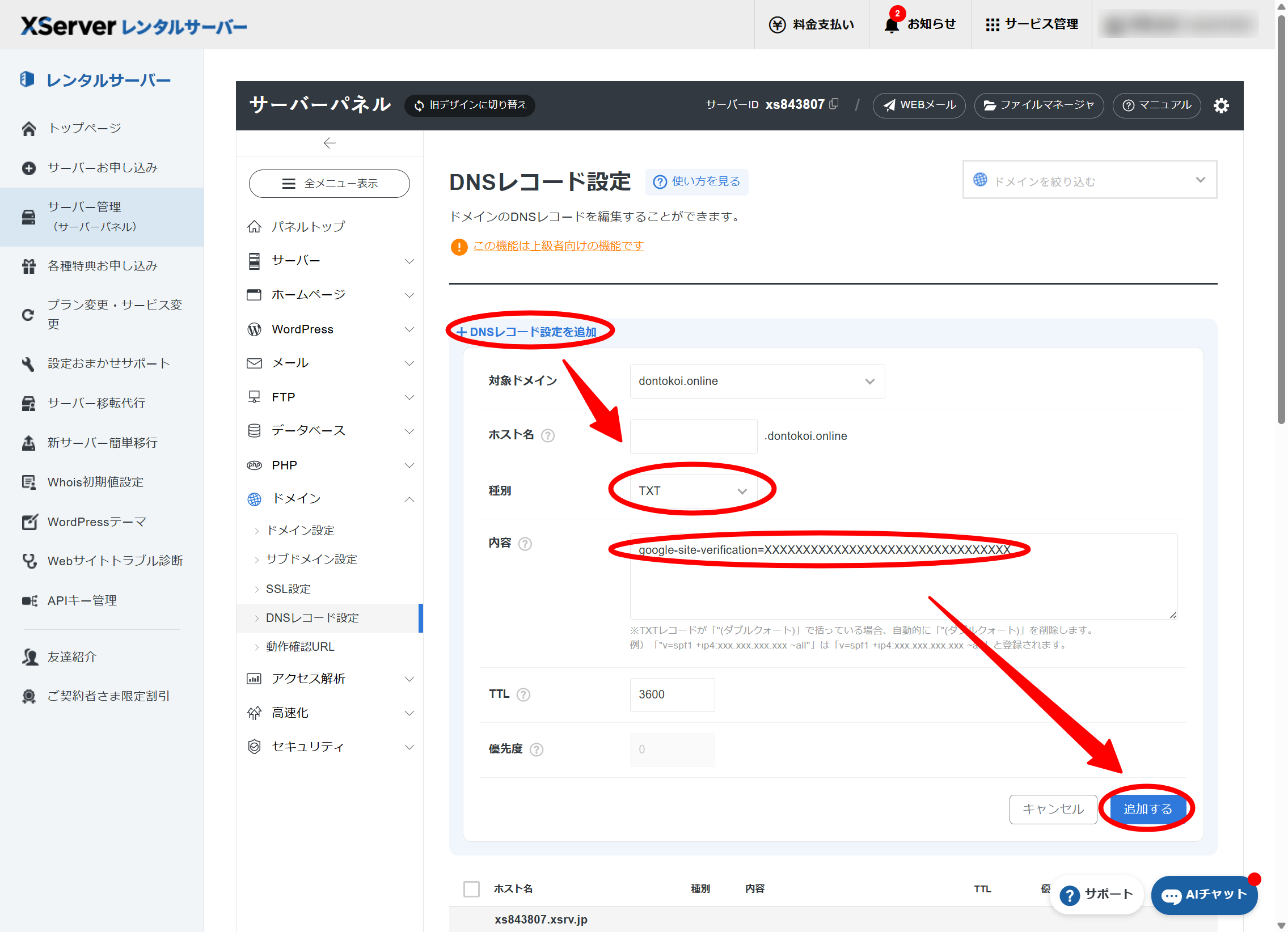Click the help icon next to ホスト名

(x=547, y=435)
